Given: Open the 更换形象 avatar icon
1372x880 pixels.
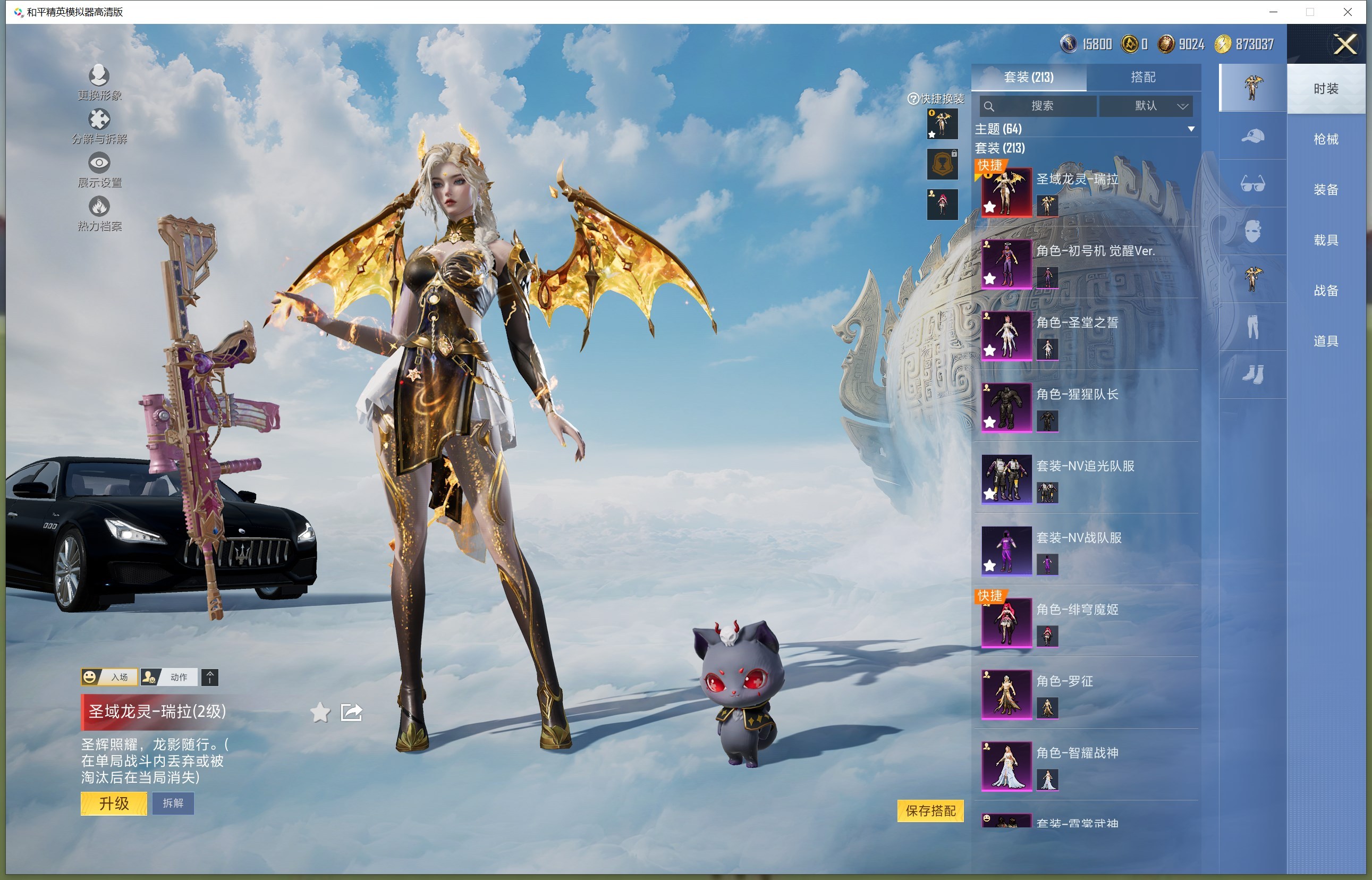Looking at the screenshot, I should [99, 75].
